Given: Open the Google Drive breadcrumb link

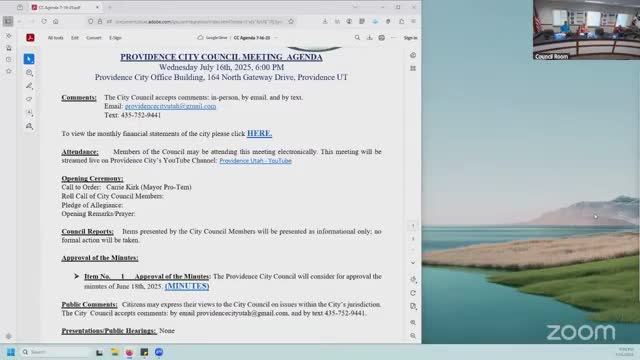Looking at the screenshot, I should [213, 38].
